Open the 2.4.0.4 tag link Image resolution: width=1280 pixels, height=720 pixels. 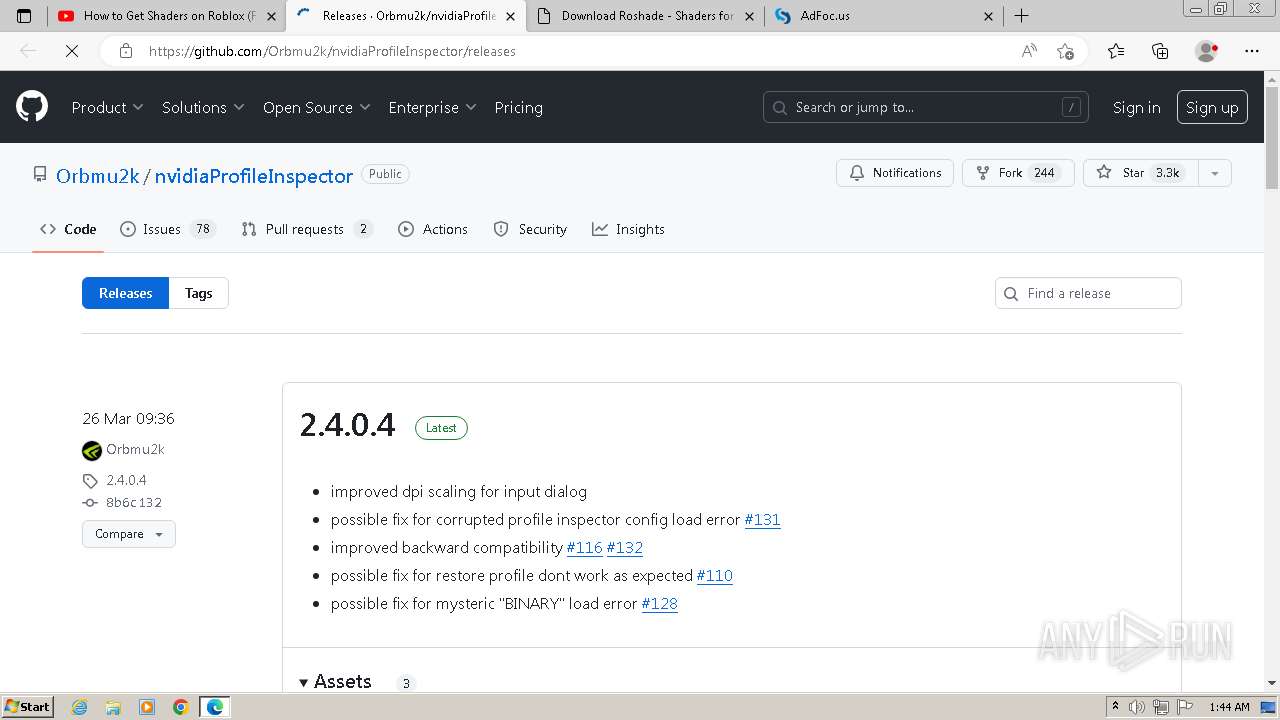pos(126,480)
